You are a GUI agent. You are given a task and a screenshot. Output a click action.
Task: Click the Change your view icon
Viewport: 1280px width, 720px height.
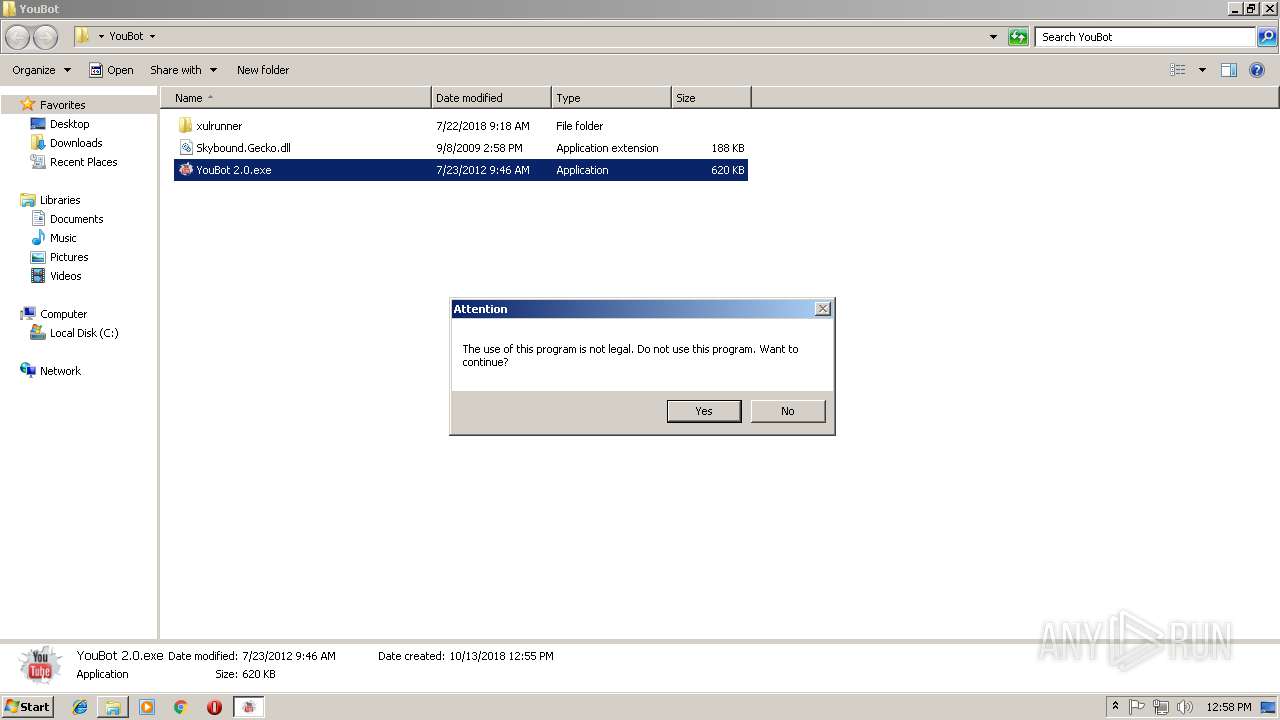(x=1178, y=70)
